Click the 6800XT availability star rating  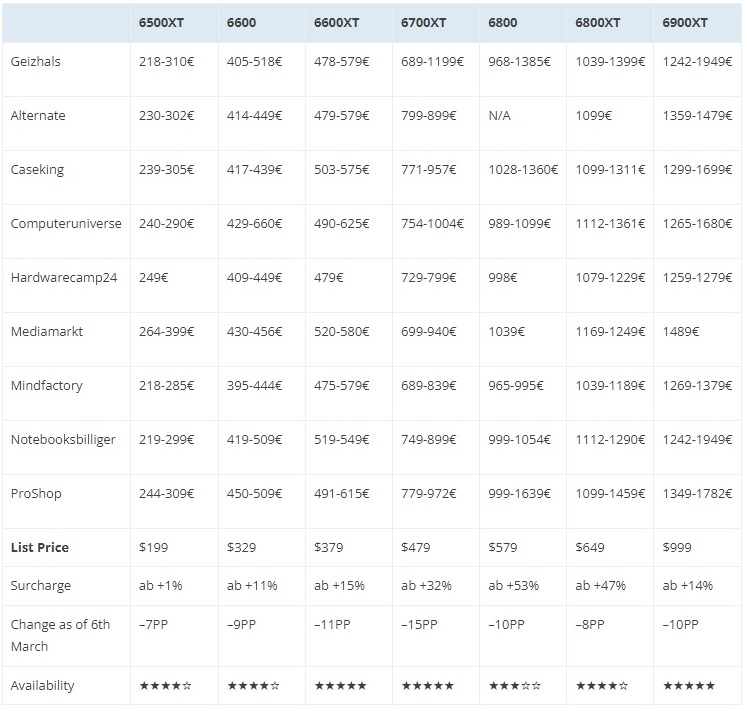pos(601,686)
